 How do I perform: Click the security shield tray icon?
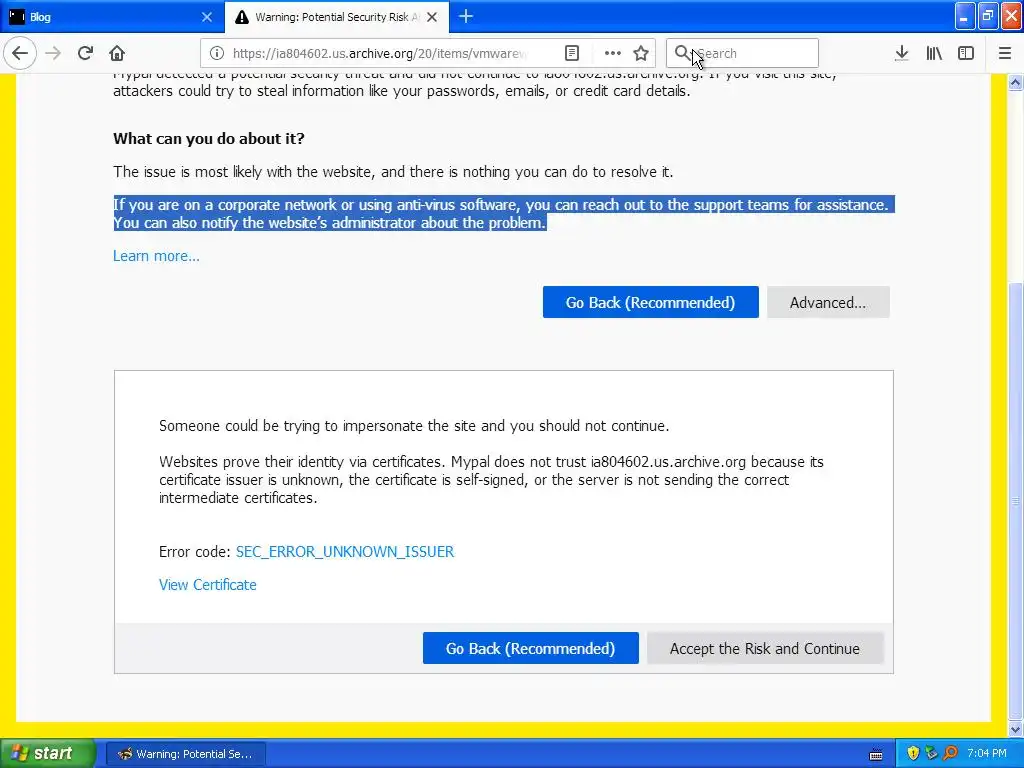coord(913,754)
